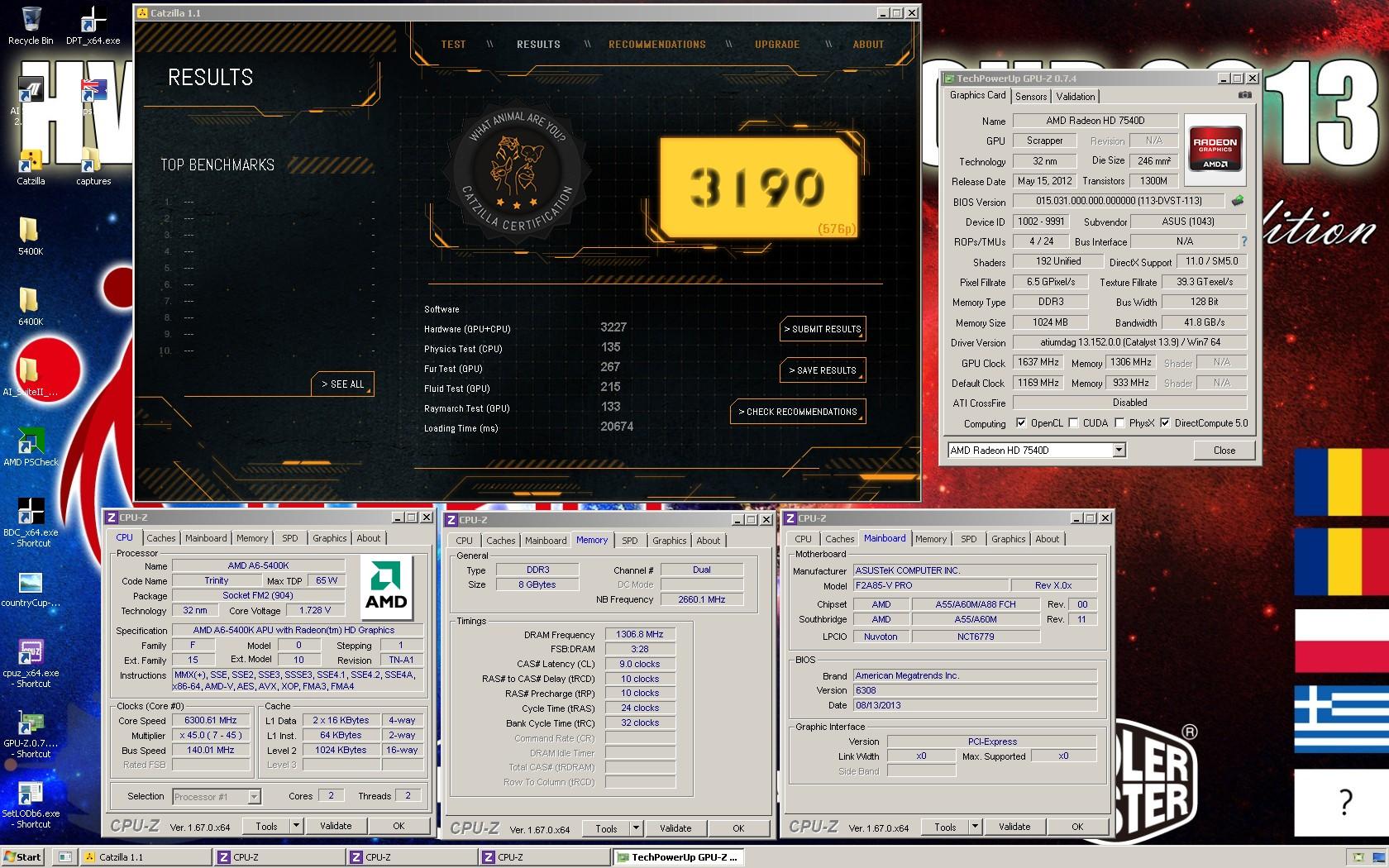
Task: Click the Radeon Graphics logo in GPU-Z
Action: [x=1215, y=148]
